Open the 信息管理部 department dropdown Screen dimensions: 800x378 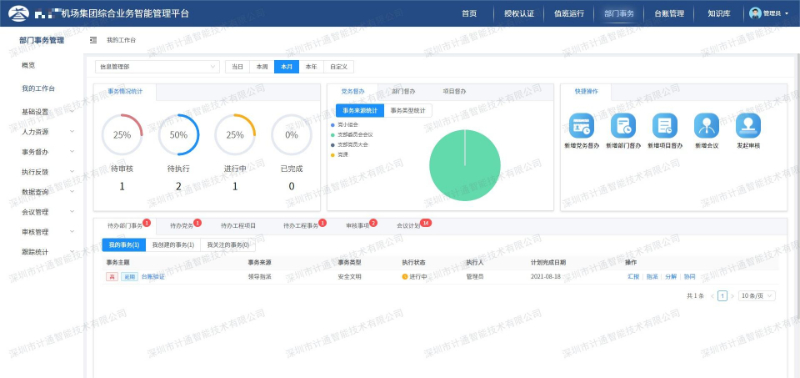click(x=157, y=67)
